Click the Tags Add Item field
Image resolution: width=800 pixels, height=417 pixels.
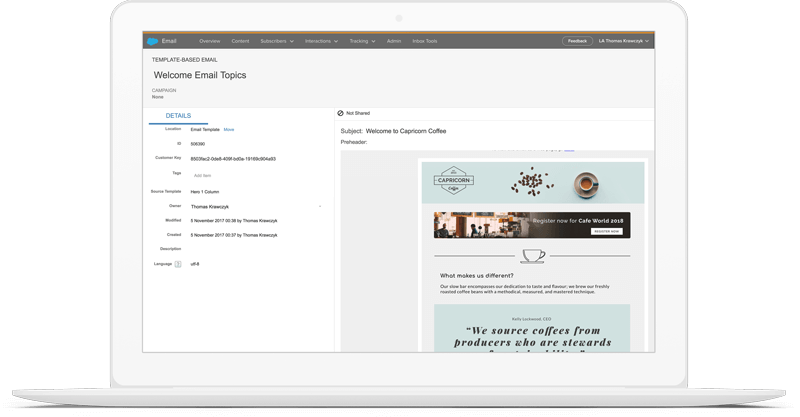click(202, 175)
